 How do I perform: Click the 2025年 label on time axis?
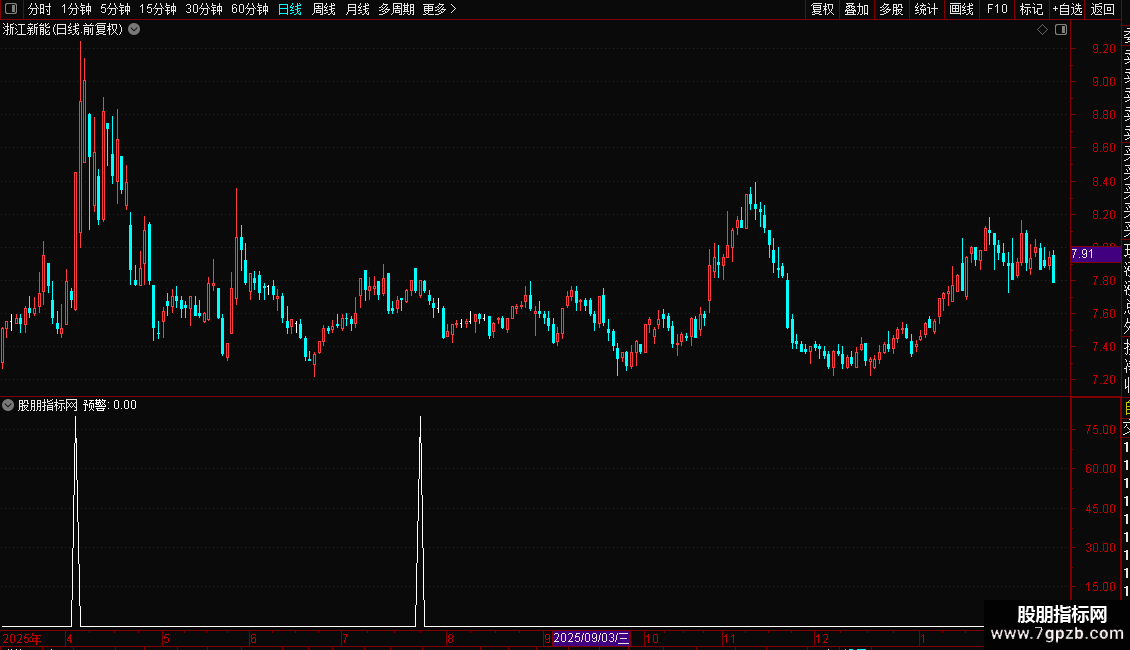pos(22,638)
